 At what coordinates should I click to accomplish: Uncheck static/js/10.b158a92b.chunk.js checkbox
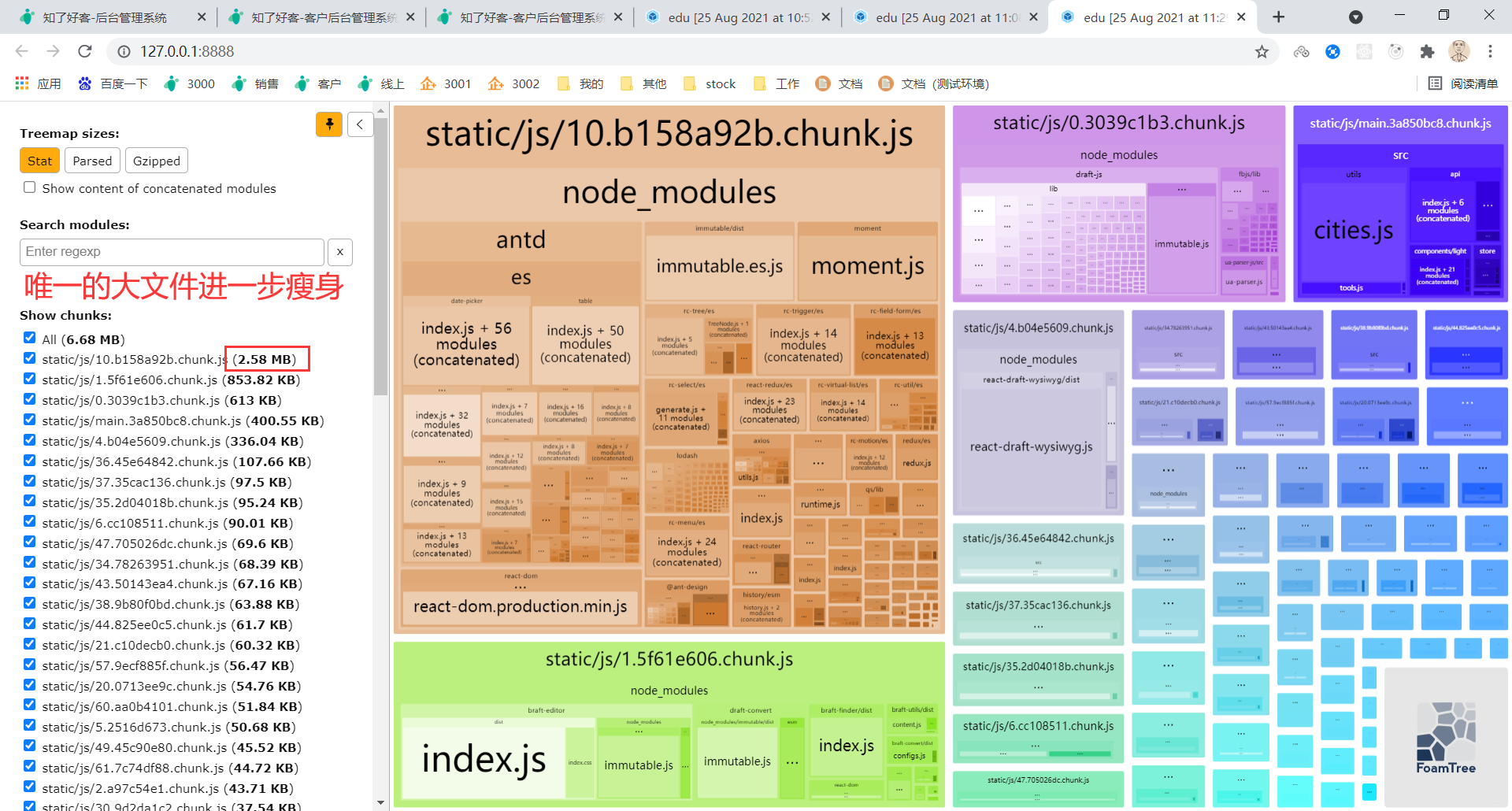click(x=30, y=358)
